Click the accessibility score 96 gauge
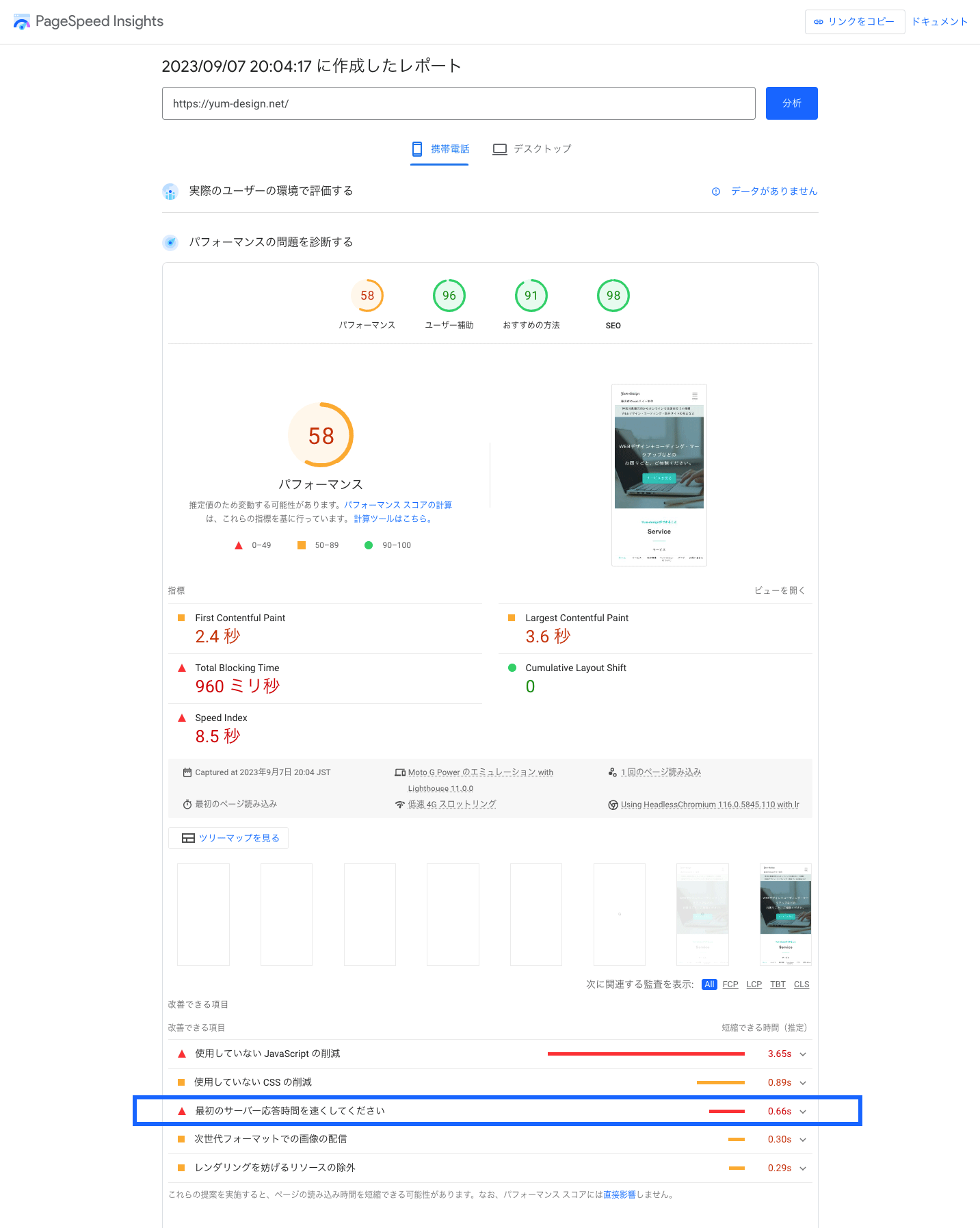 [449, 296]
